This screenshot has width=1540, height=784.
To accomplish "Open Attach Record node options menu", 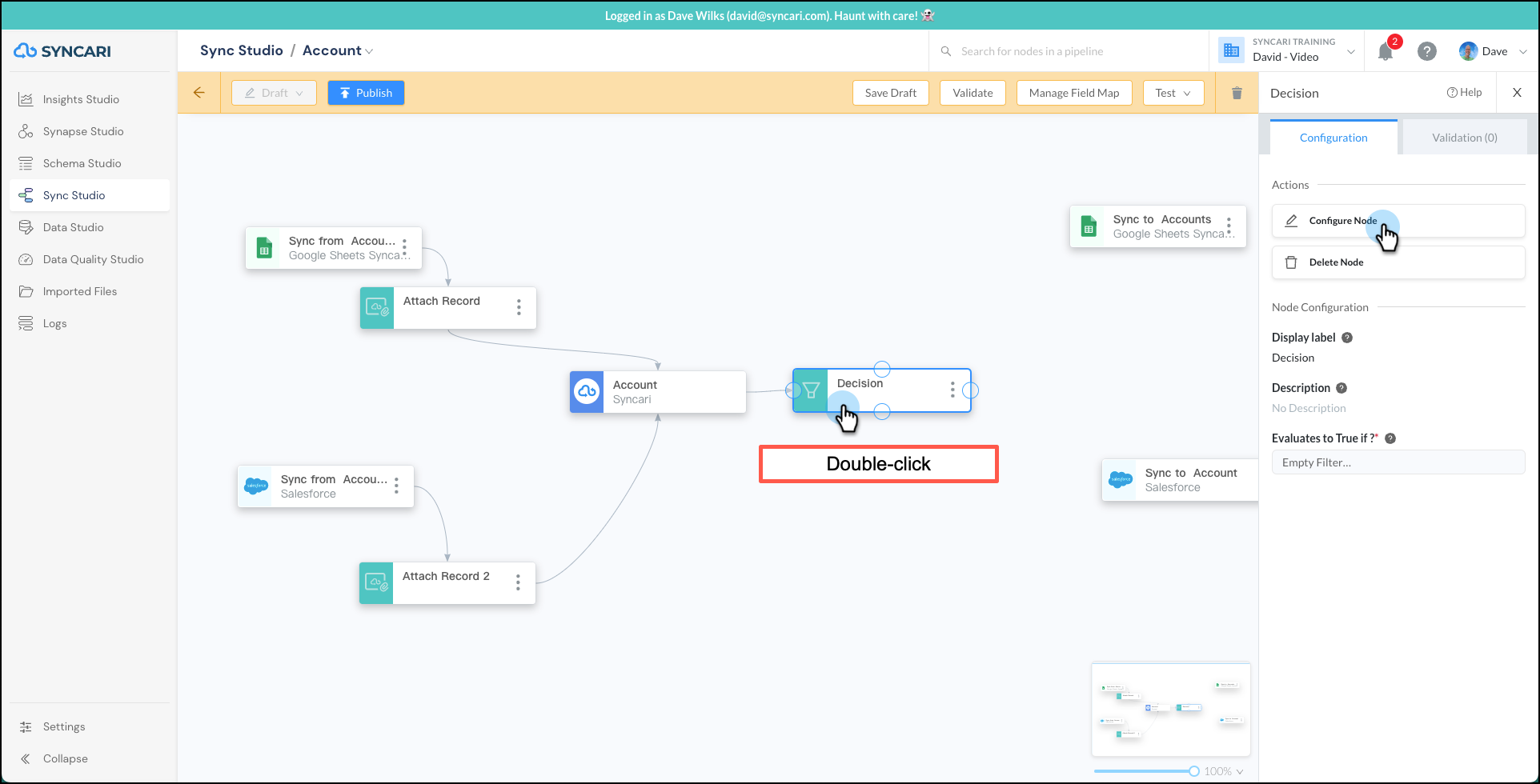I will [x=519, y=307].
